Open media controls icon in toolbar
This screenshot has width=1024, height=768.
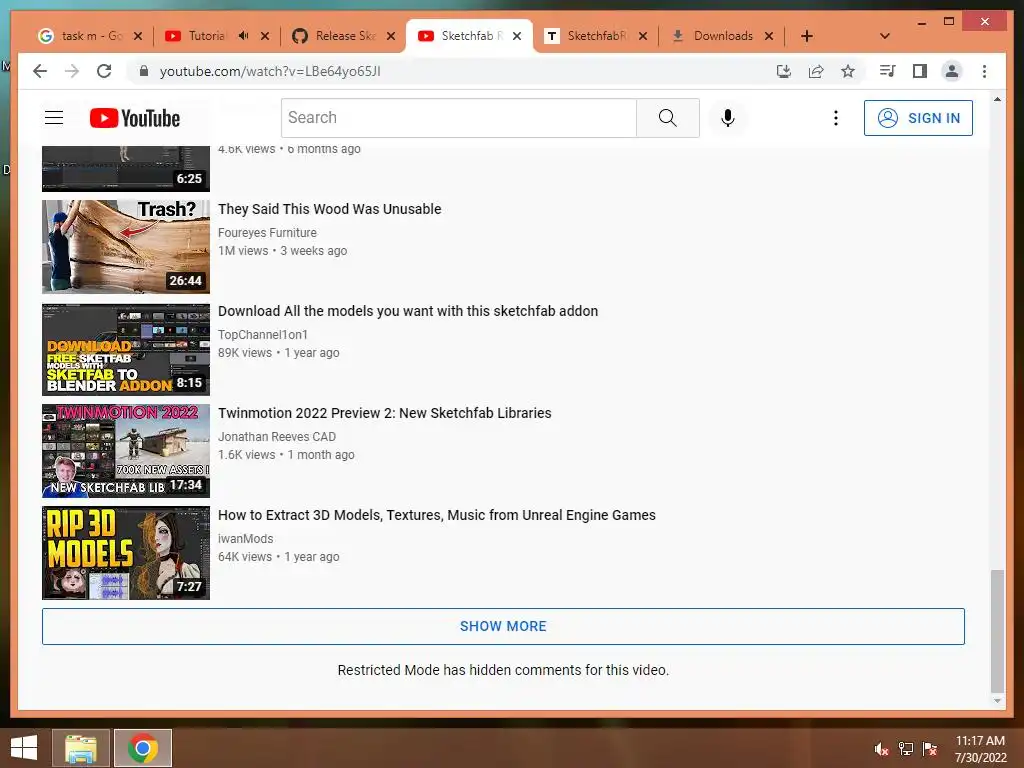click(887, 71)
